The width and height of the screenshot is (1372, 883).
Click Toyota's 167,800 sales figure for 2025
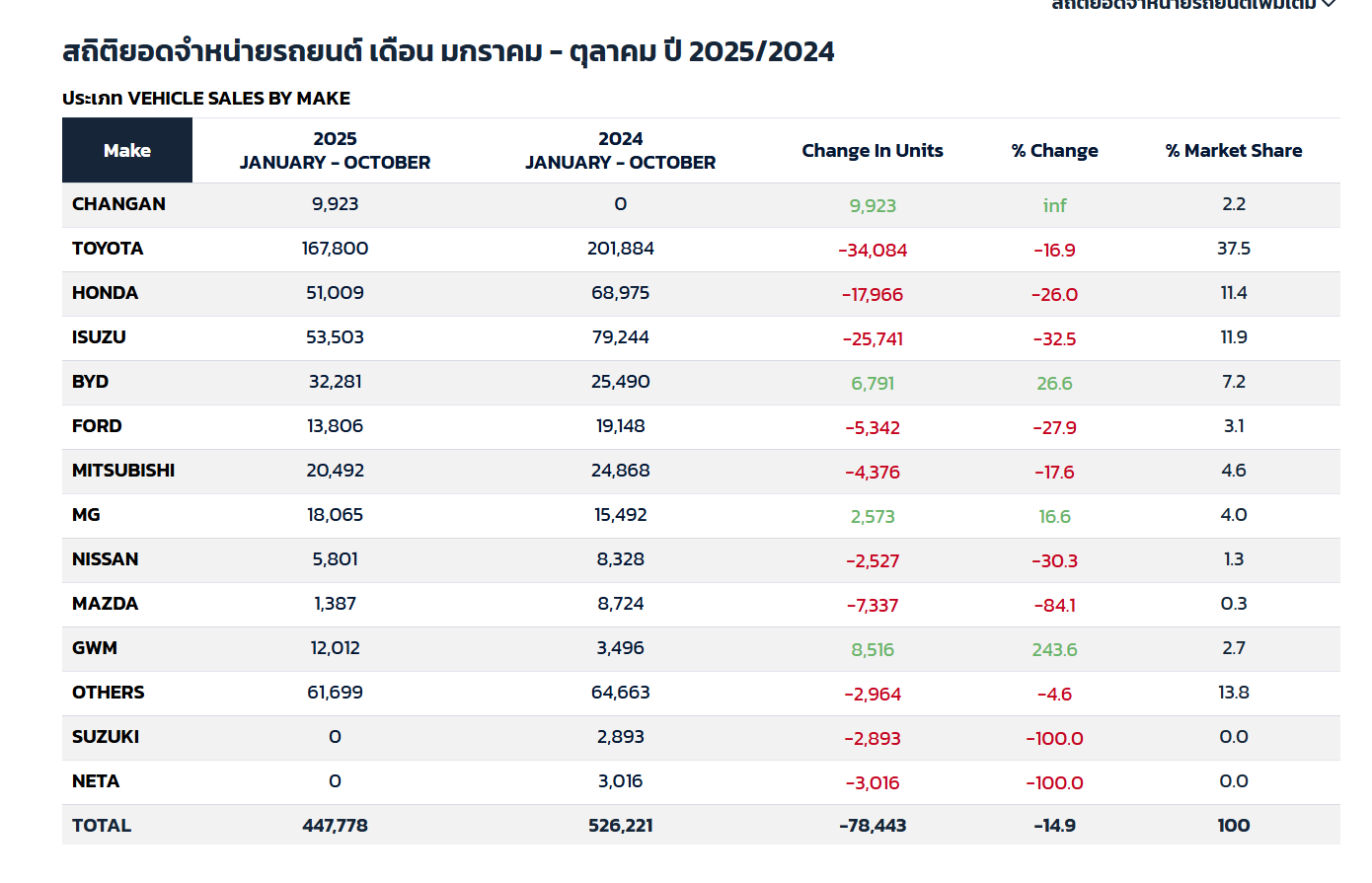tap(335, 249)
